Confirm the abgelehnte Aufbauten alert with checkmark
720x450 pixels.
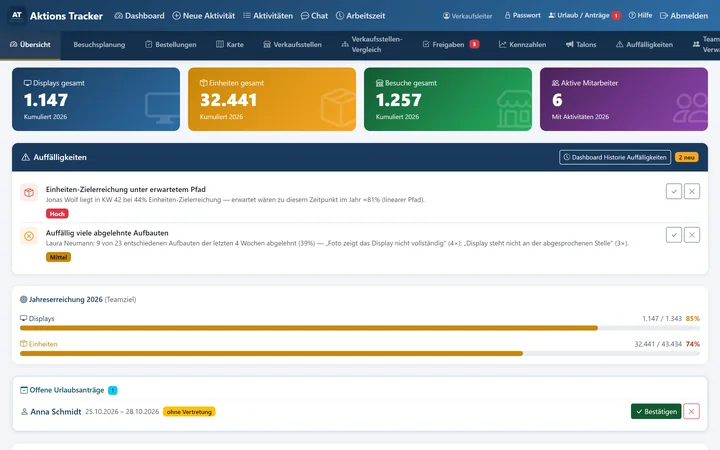point(674,235)
